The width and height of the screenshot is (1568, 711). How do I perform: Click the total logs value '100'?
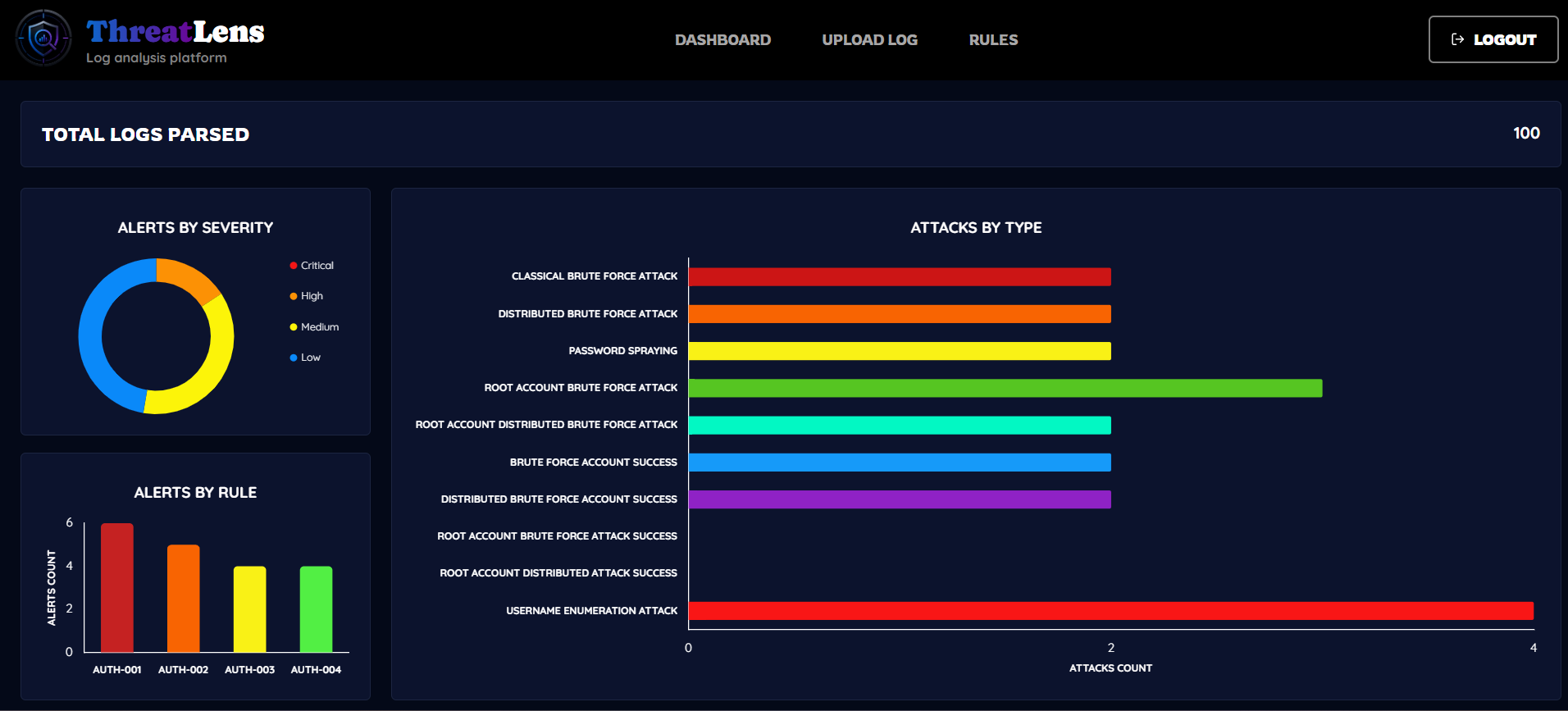pos(1526,133)
